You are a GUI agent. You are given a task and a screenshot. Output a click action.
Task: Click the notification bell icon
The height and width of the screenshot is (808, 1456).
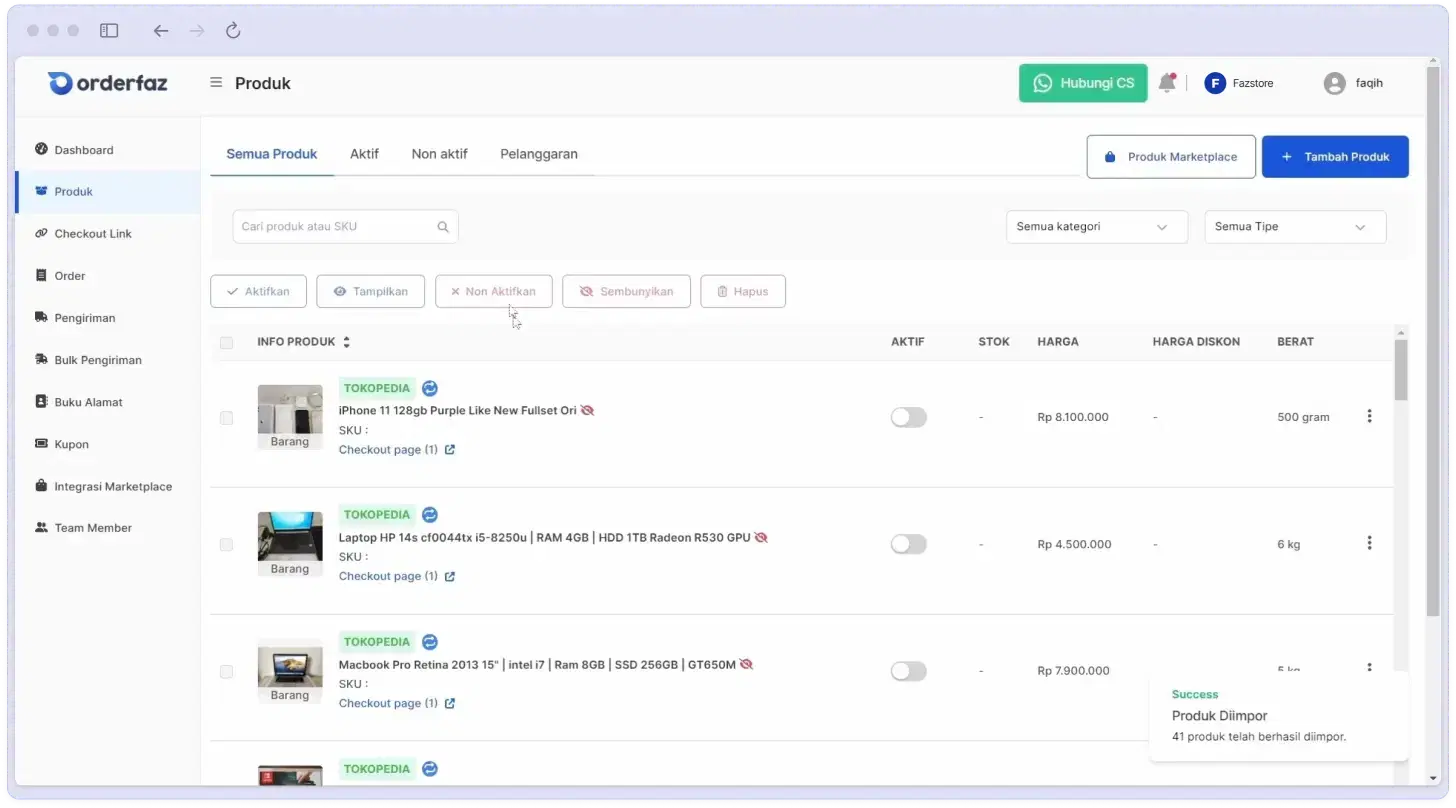click(1166, 83)
